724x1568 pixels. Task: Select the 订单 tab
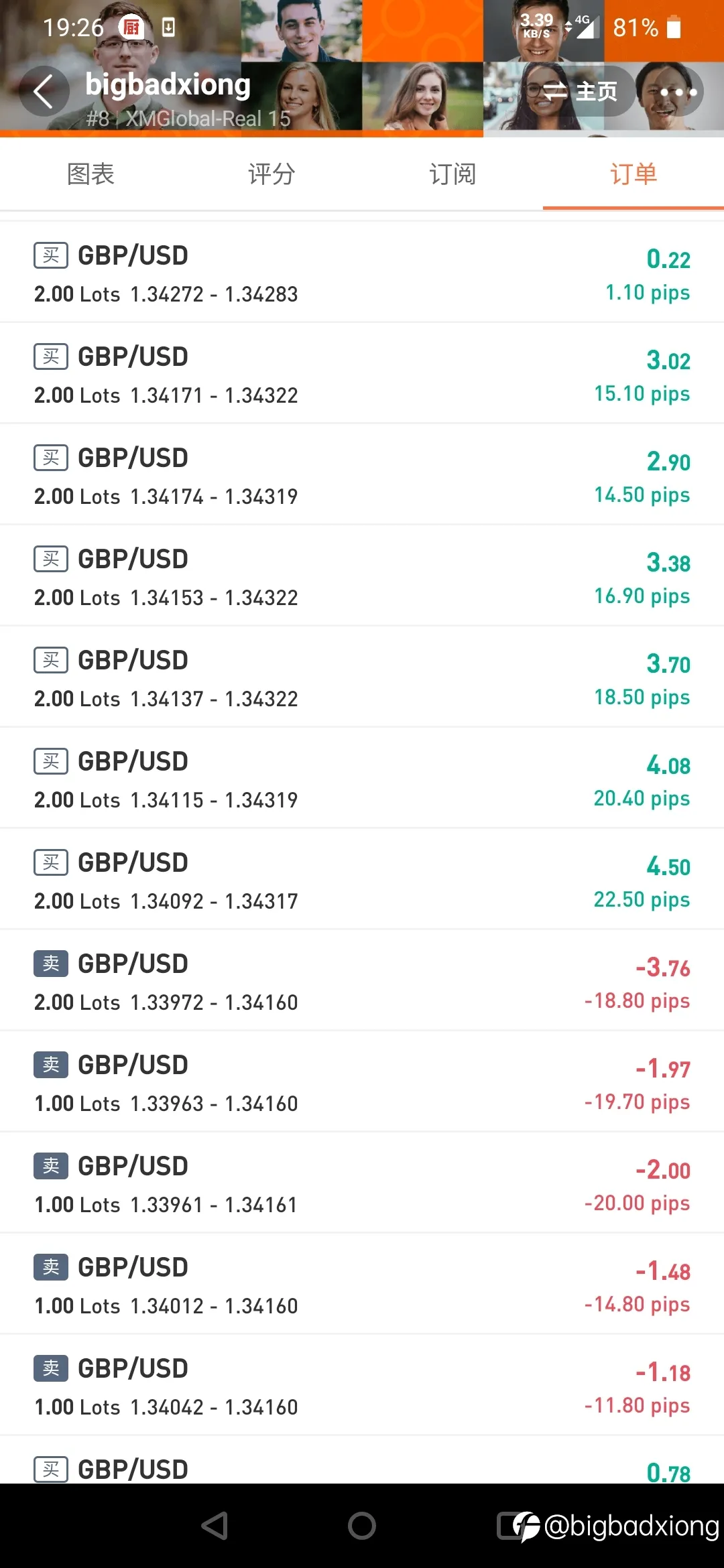(633, 174)
